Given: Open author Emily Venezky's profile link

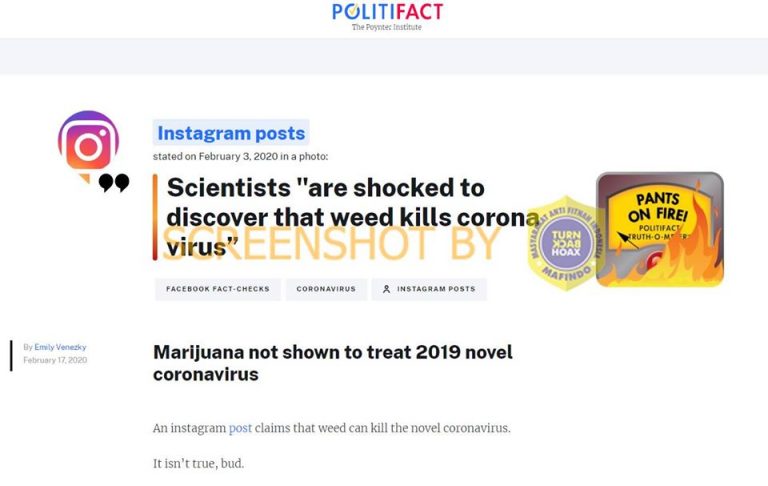Looking at the screenshot, I should click(x=60, y=347).
